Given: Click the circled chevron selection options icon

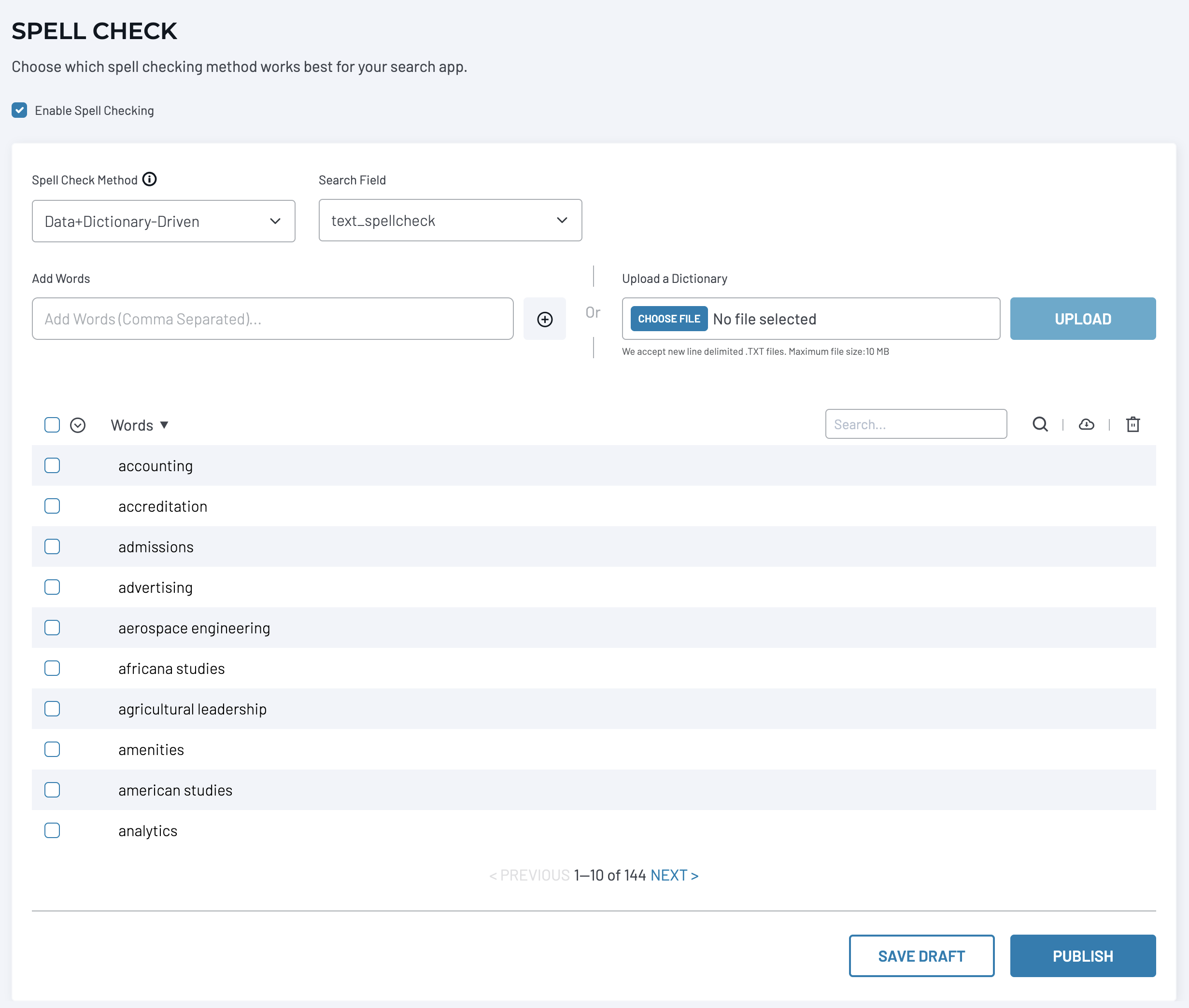Looking at the screenshot, I should (78, 425).
